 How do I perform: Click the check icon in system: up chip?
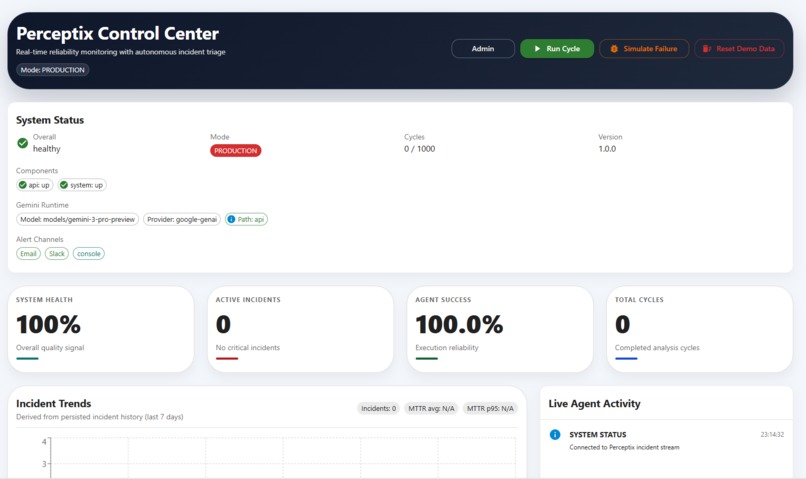[x=64, y=185]
